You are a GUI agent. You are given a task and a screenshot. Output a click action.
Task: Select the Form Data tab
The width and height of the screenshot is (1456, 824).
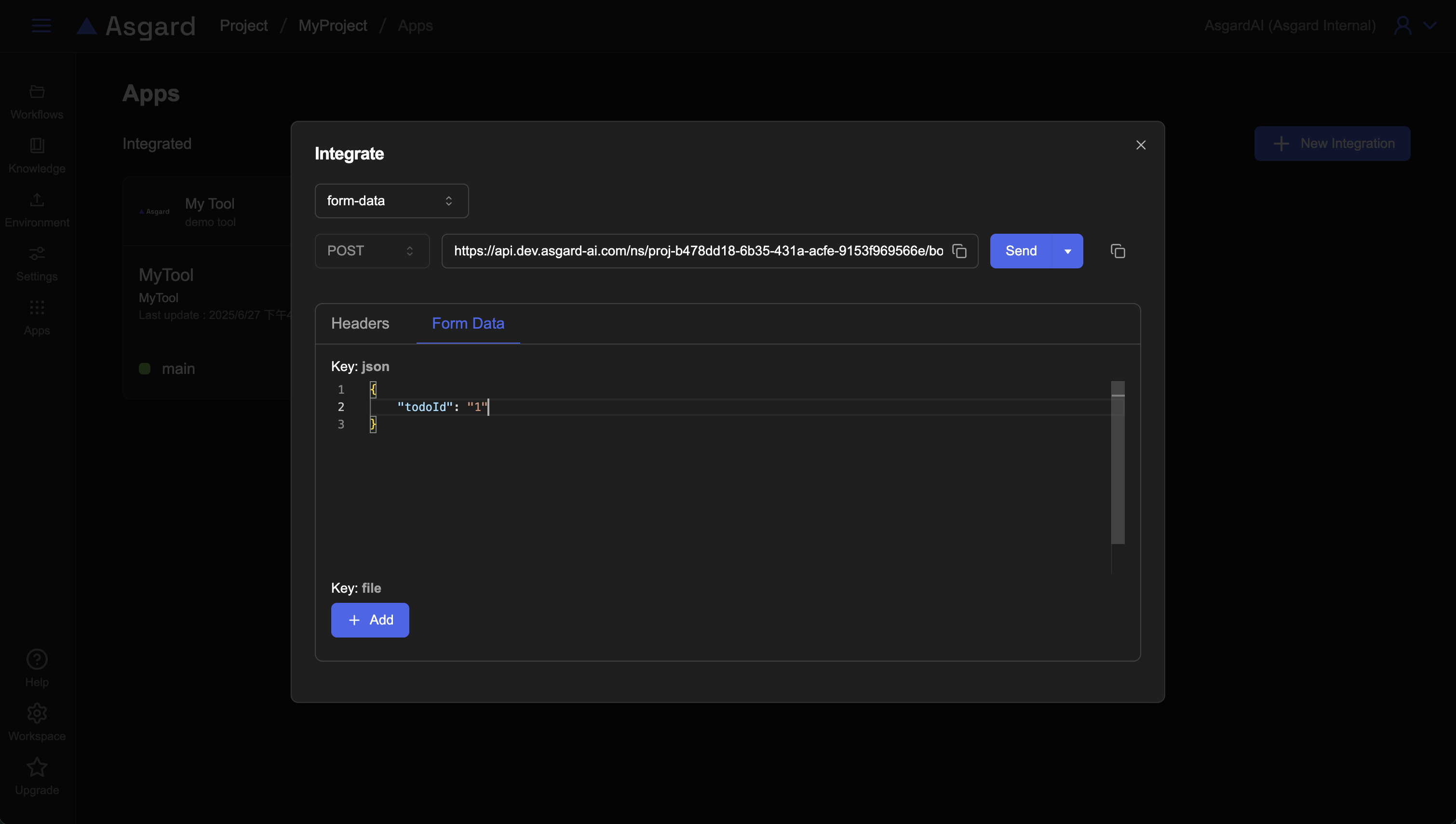[x=468, y=323]
